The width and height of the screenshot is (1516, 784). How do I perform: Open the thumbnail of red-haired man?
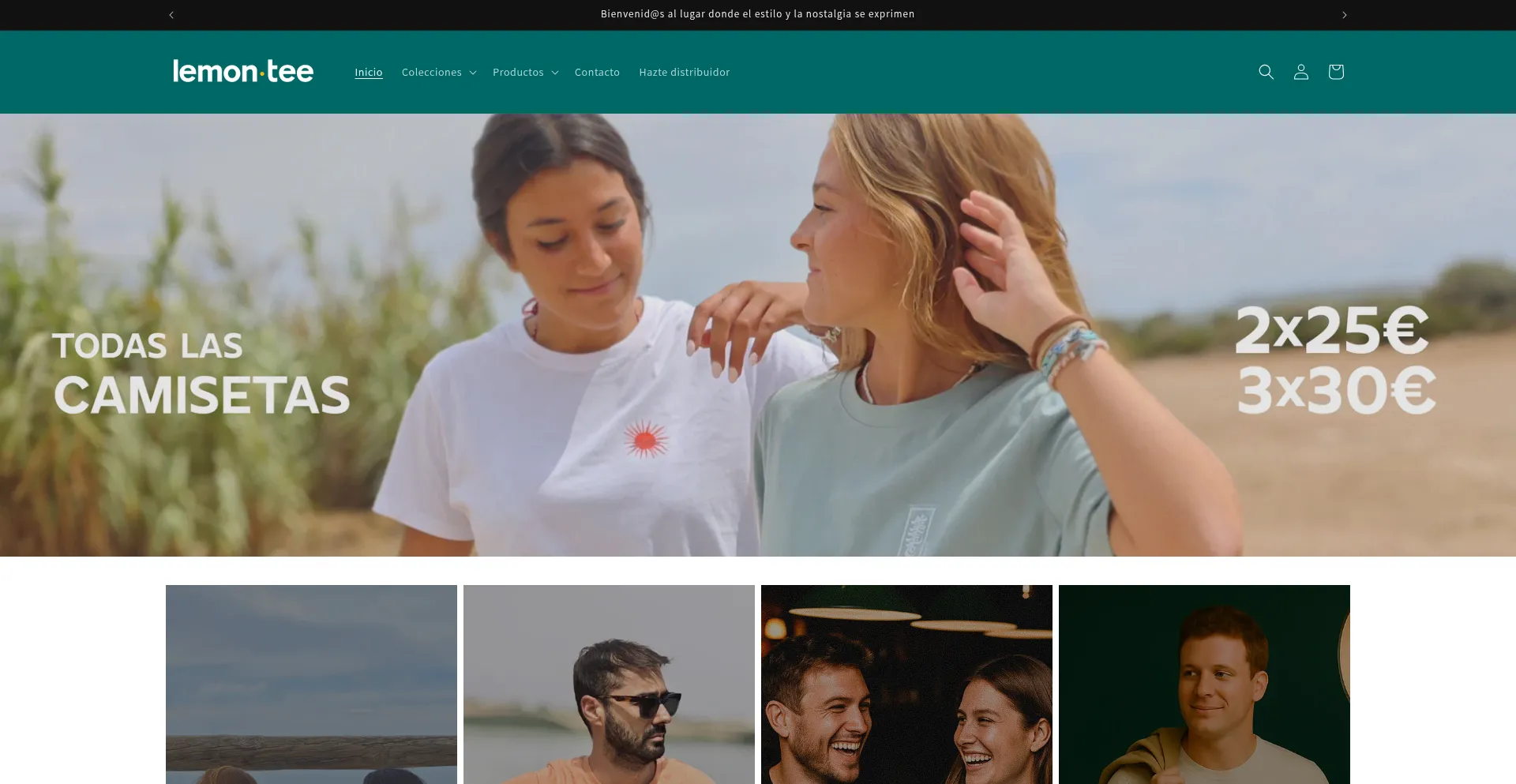click(x=1204, y=684)
